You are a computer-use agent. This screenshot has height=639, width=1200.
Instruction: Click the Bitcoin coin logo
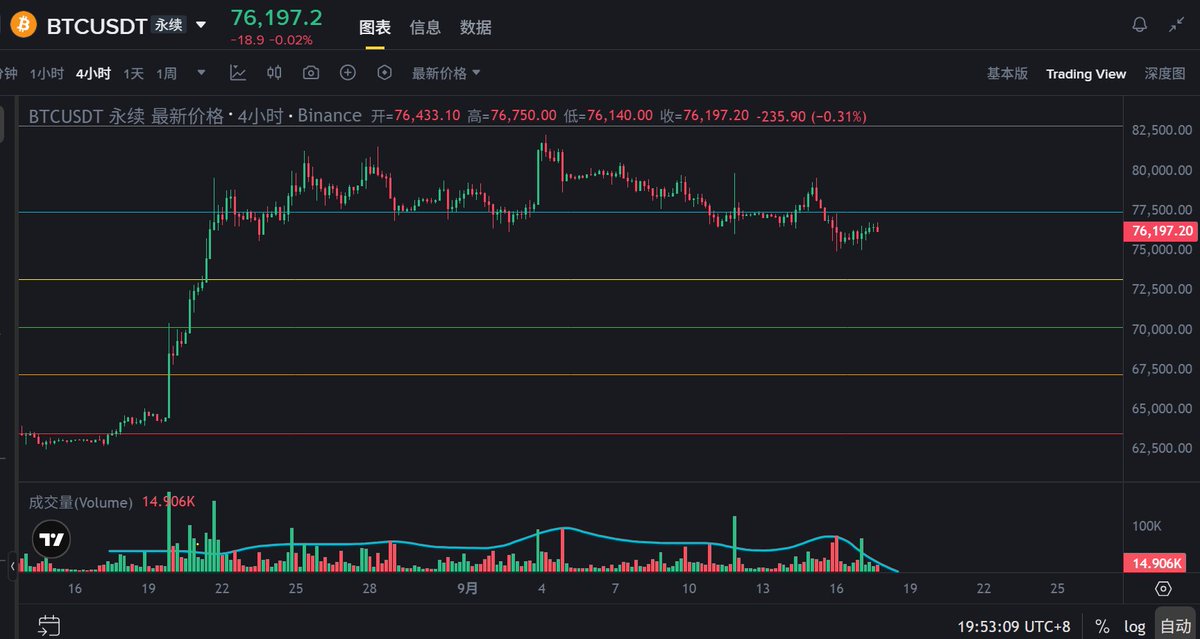(x=24, y=25)
